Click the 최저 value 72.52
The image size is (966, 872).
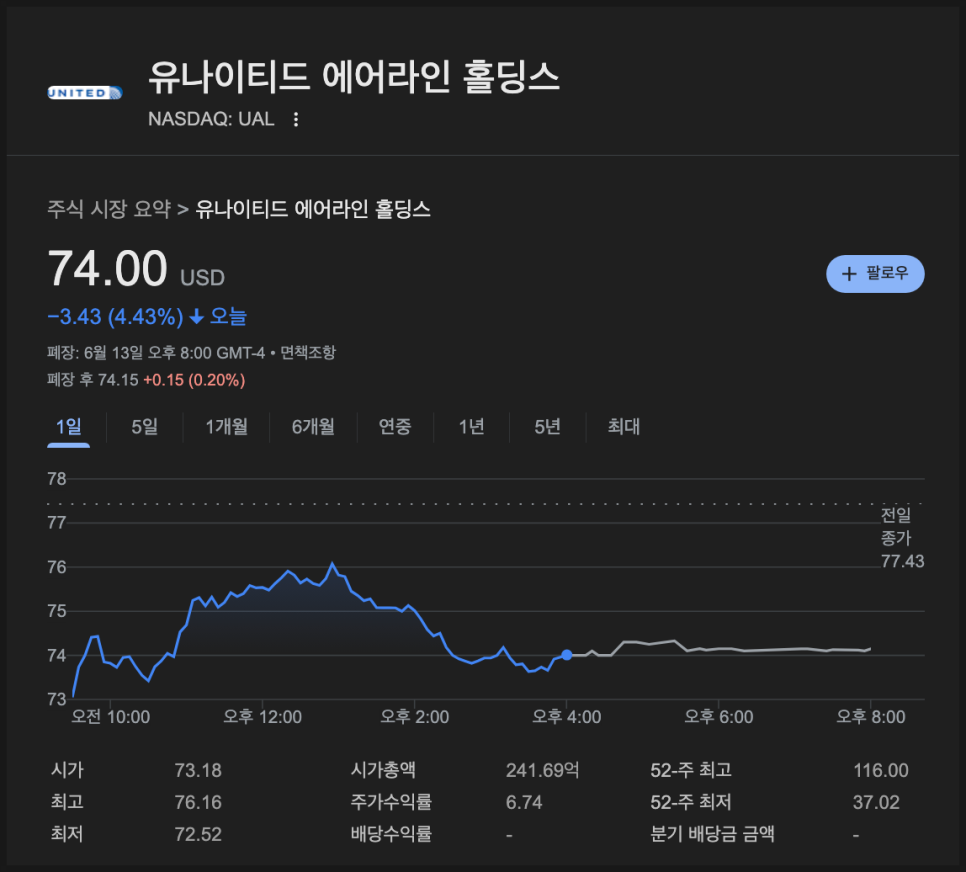point(198,834)
